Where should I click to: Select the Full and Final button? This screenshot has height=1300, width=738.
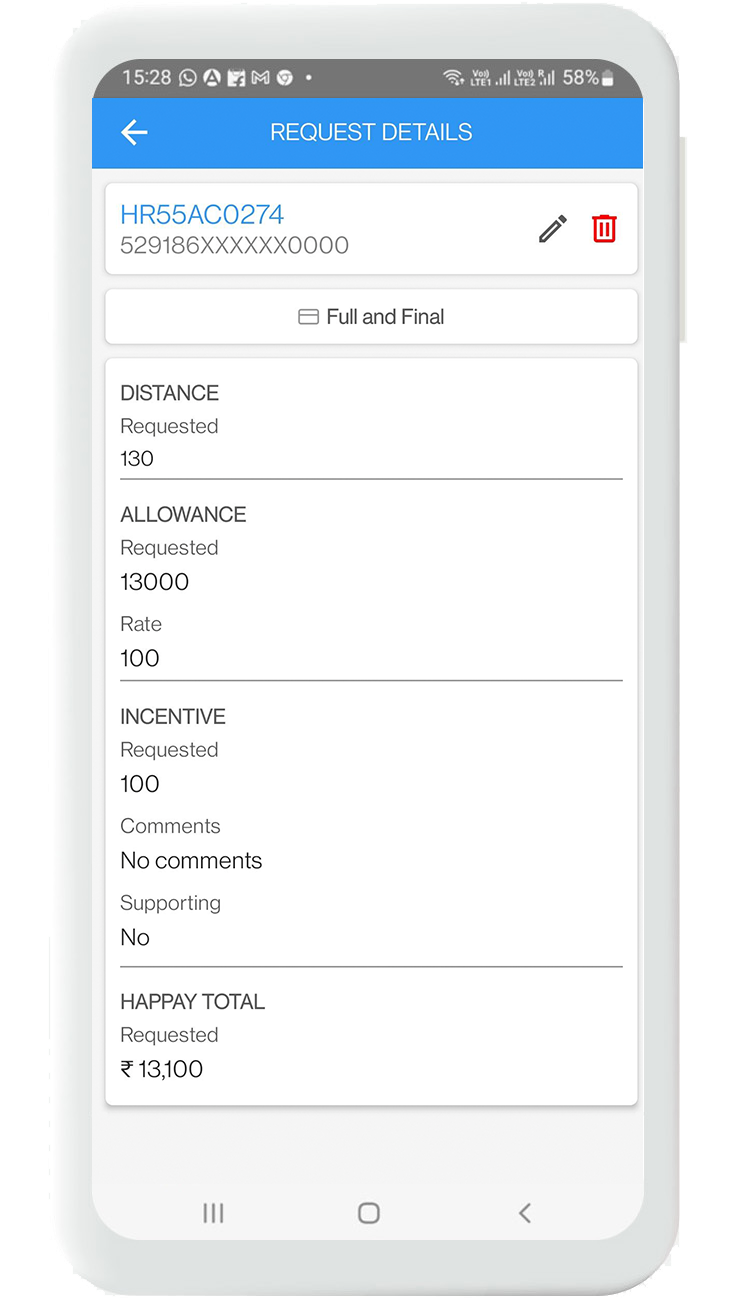click(371, 317)
